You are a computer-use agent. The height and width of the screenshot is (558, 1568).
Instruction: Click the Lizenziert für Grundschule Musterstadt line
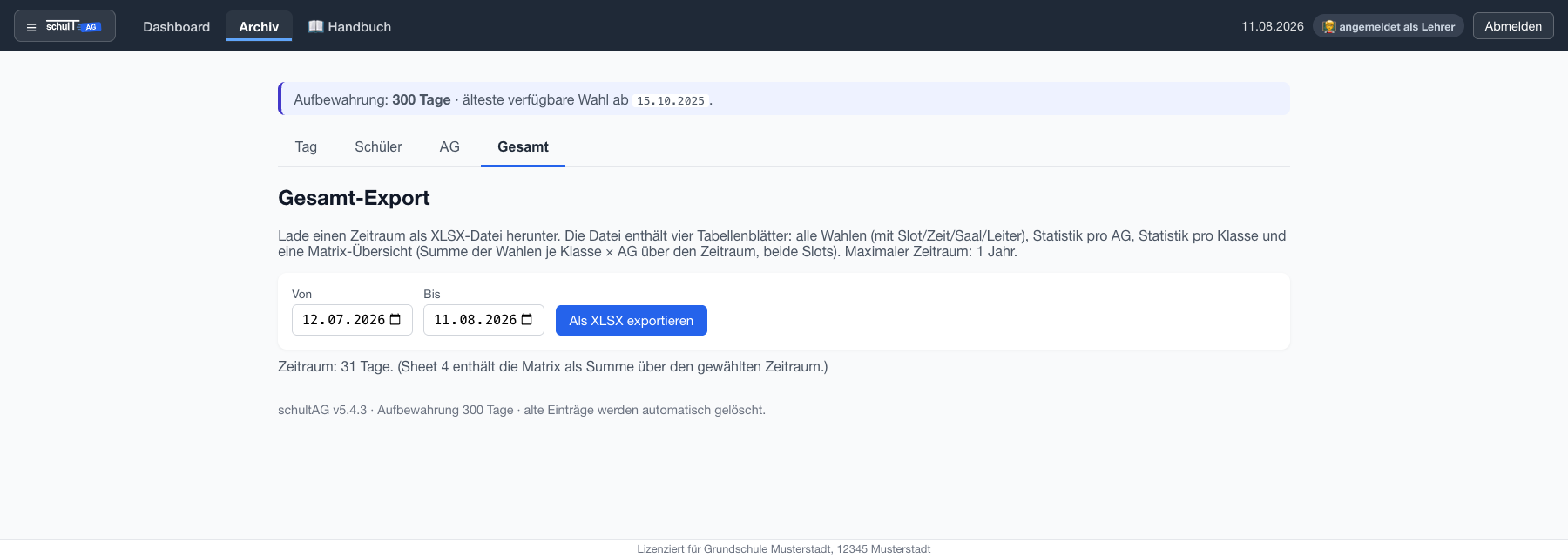click(x=784, y=548)
